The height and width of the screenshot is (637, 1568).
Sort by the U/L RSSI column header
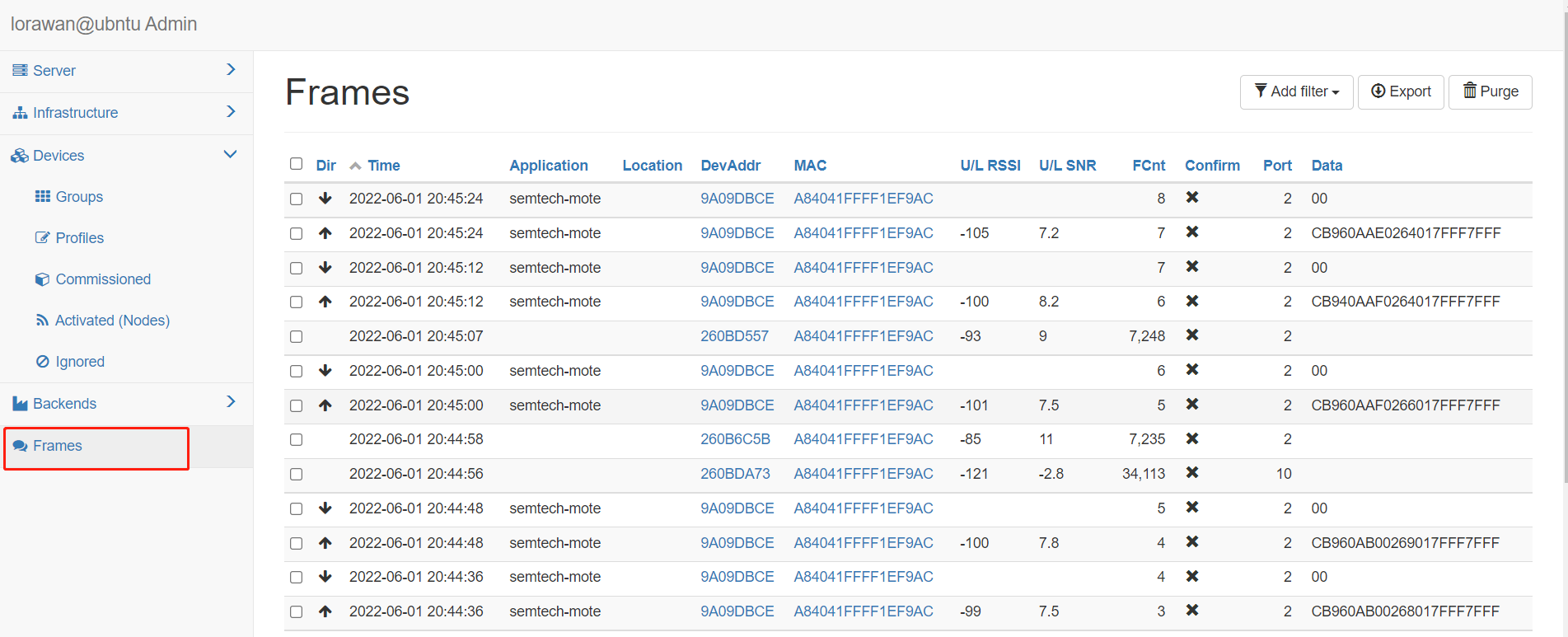point(990,166)
